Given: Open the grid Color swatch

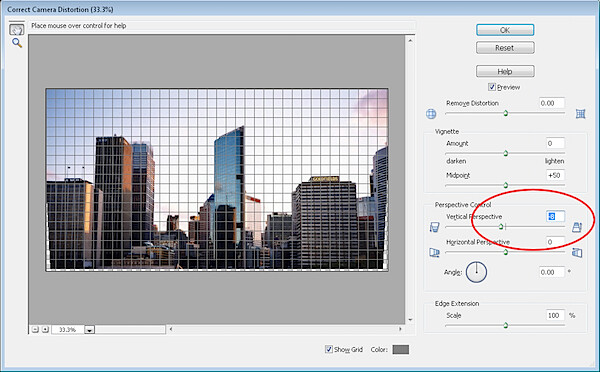Looking at the screenshot, I should 401,349.
